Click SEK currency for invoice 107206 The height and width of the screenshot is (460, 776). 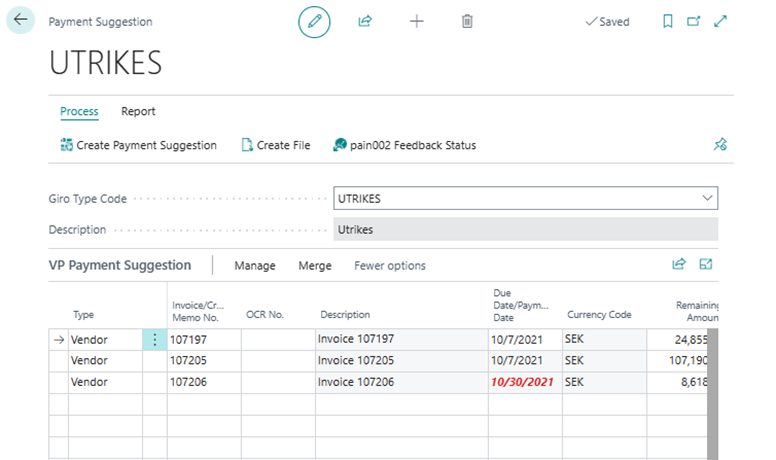[604, 382]
